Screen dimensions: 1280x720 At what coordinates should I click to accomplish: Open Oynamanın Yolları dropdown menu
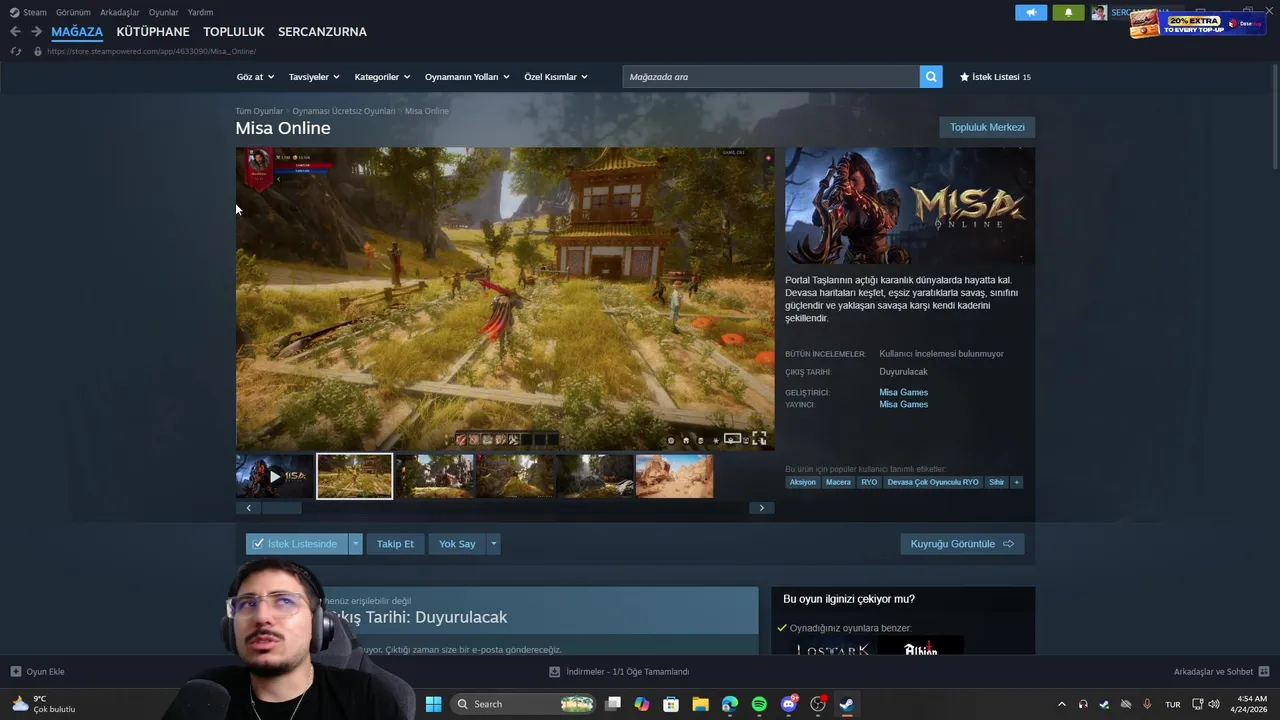(x=467, y=77)
